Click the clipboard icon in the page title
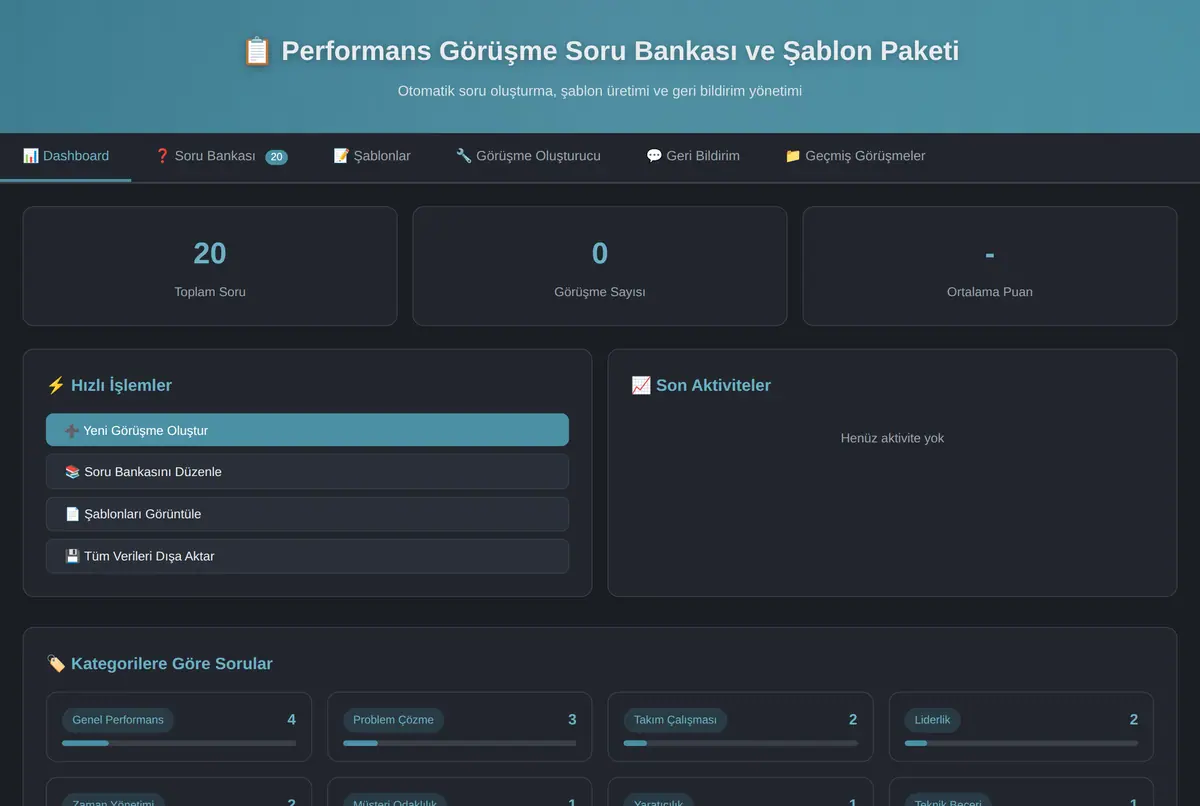1200x806 pixels. [257, 51]
